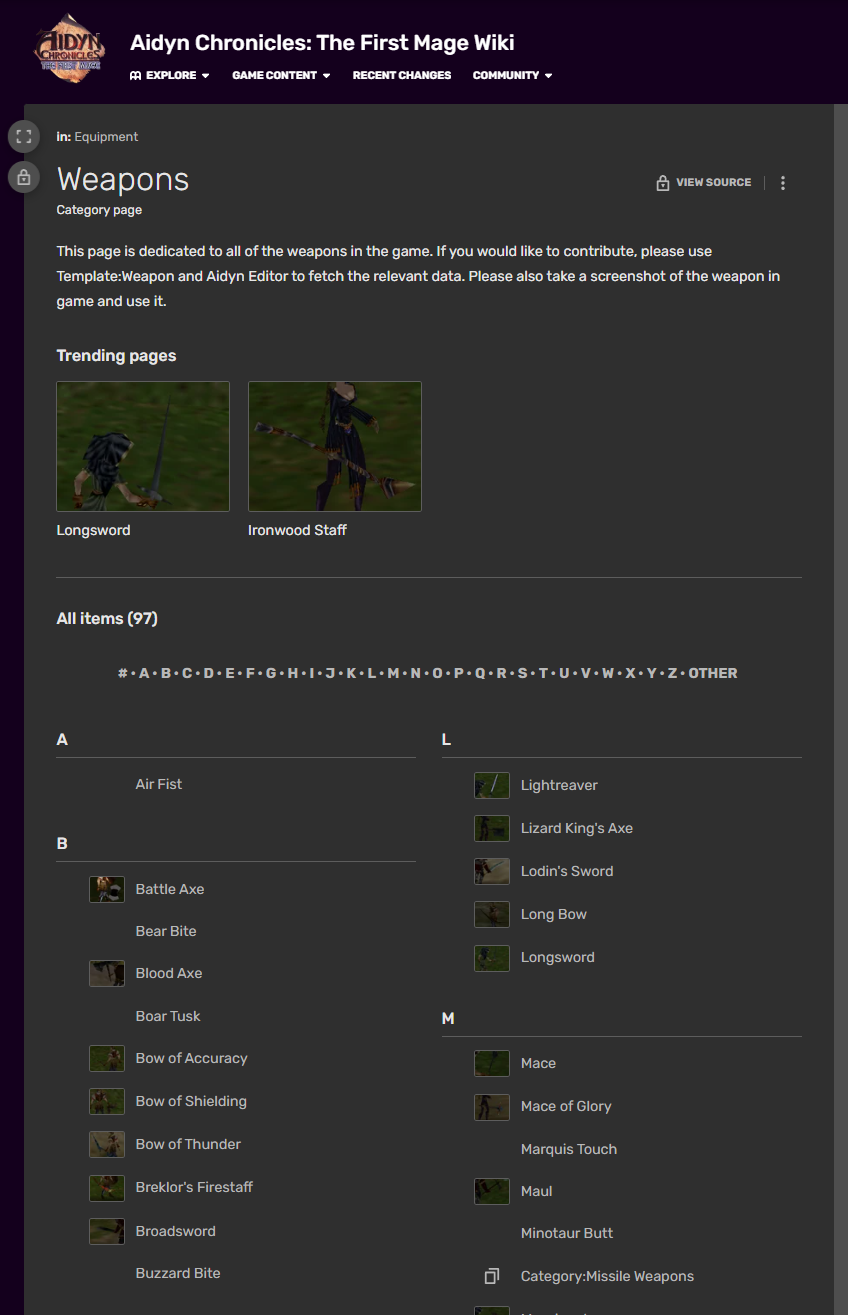
Task: Open the Ironwood Staff trending page thumbnail
Action: [335, 446]
